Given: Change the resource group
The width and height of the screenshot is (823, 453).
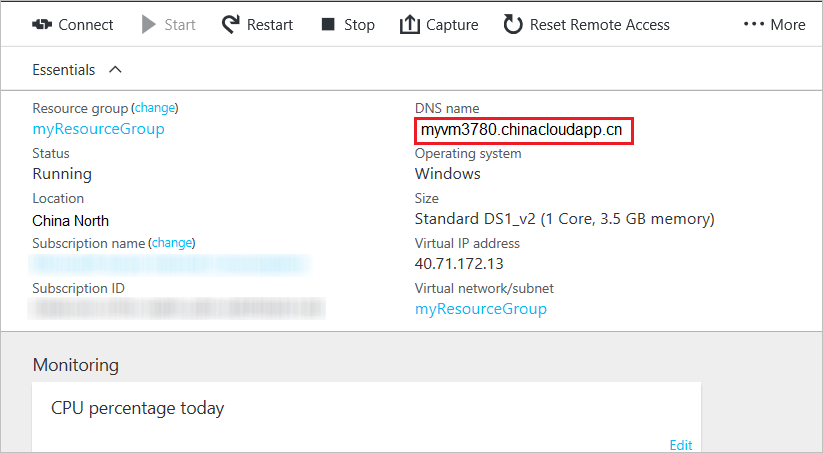Looking at the screenshot, I should point(156,107).
